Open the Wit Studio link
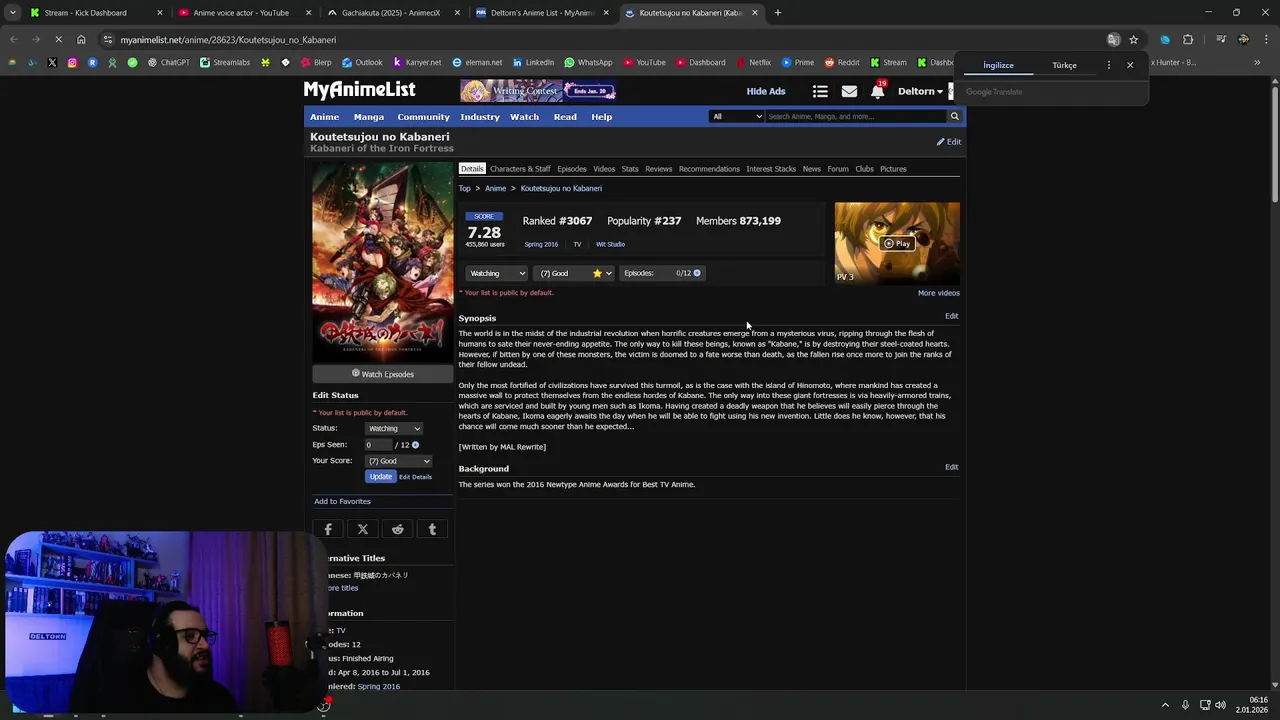The width and height of the screenshot is (1280, 720). [610, 244]
